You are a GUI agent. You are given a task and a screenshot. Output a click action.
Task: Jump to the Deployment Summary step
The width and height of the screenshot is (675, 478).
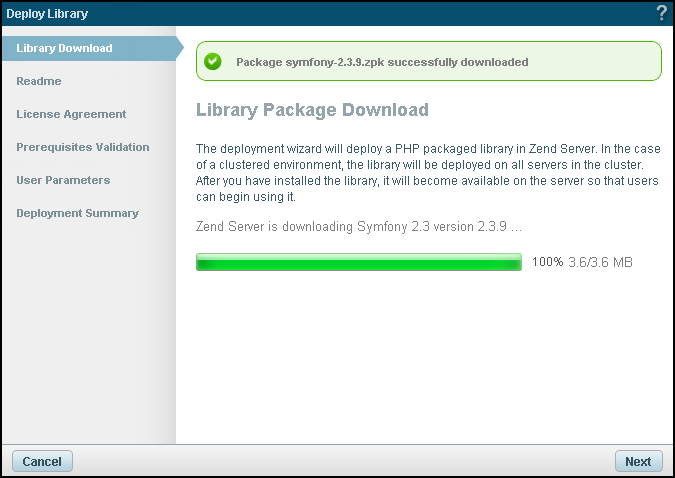(77, 213)
